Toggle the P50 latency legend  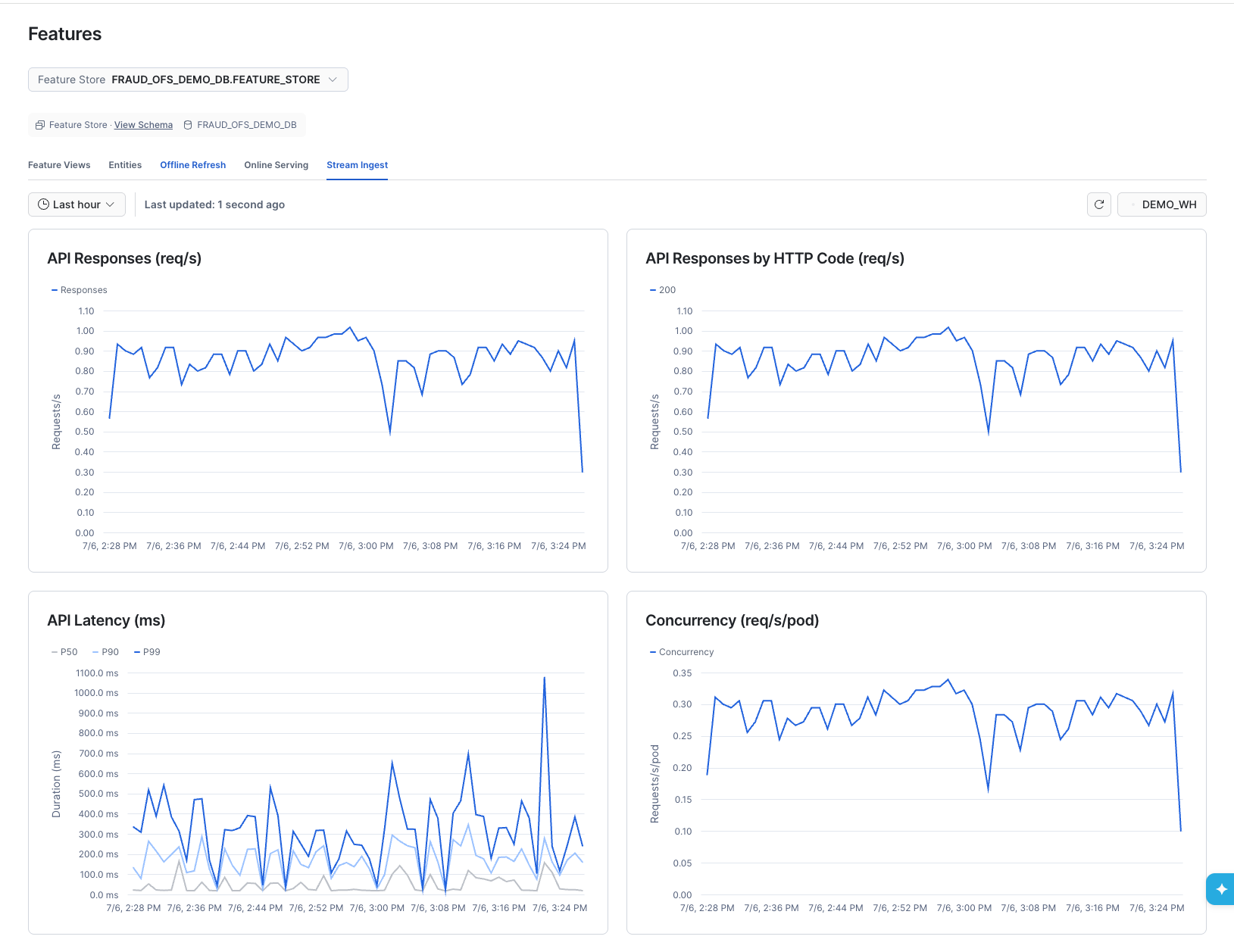click(64, 652)
